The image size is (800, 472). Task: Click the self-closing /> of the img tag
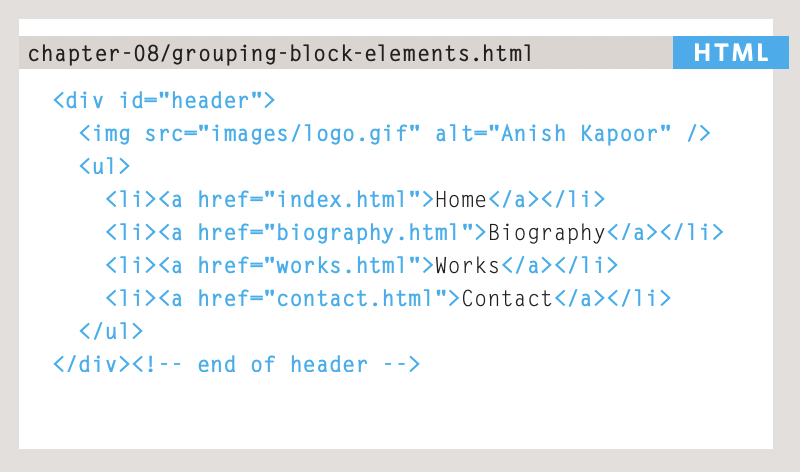[x=699, y=134]
